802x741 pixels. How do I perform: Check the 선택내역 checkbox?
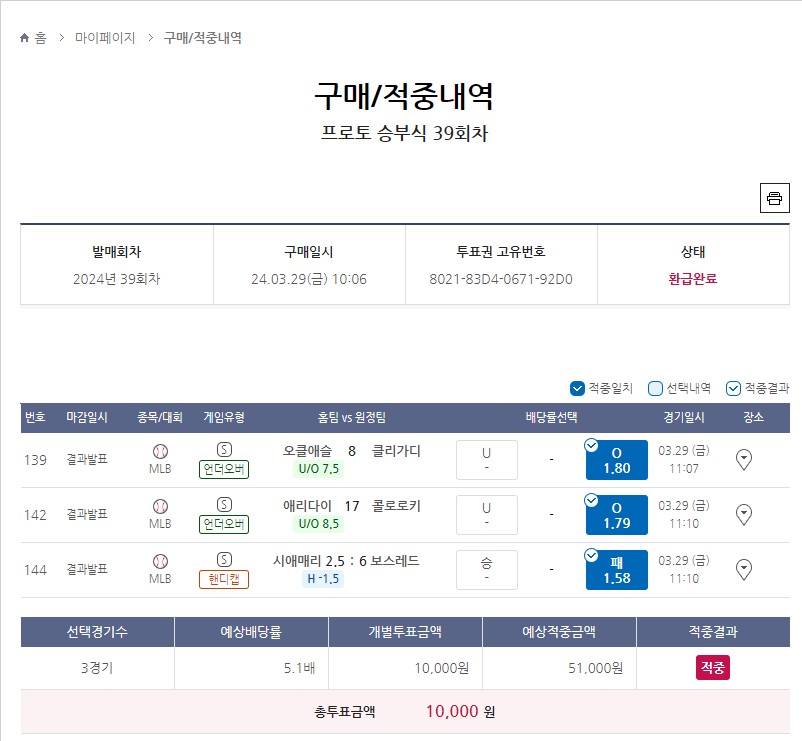(x=655, y=389)
